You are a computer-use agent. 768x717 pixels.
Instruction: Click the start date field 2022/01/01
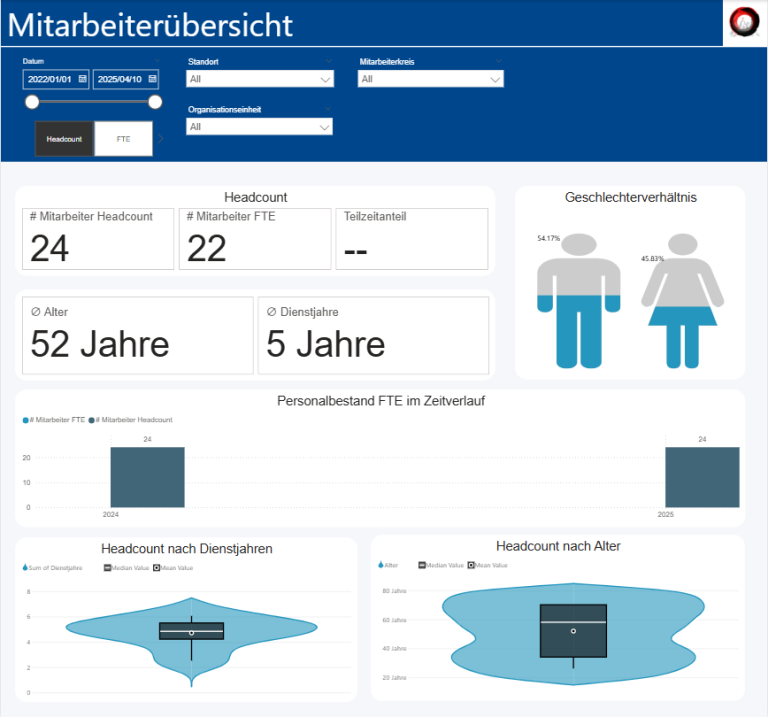point(51,79)
